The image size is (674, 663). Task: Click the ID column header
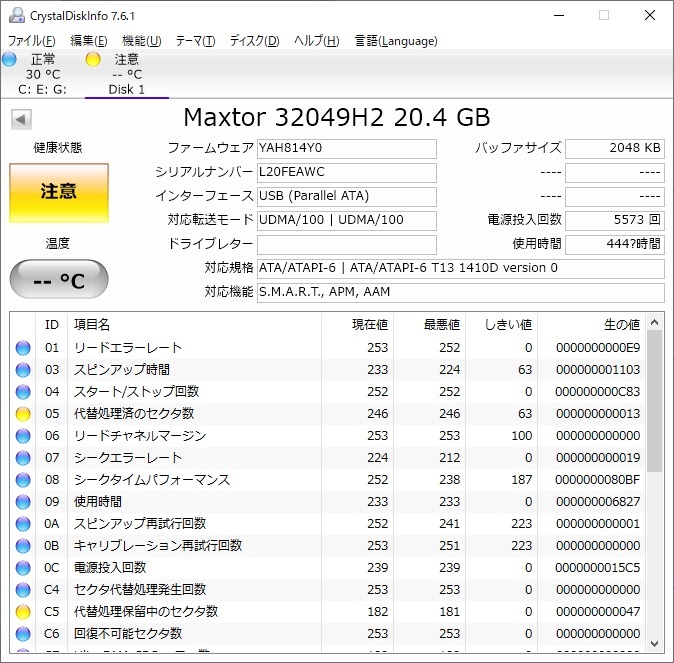(x=52, y=325)
